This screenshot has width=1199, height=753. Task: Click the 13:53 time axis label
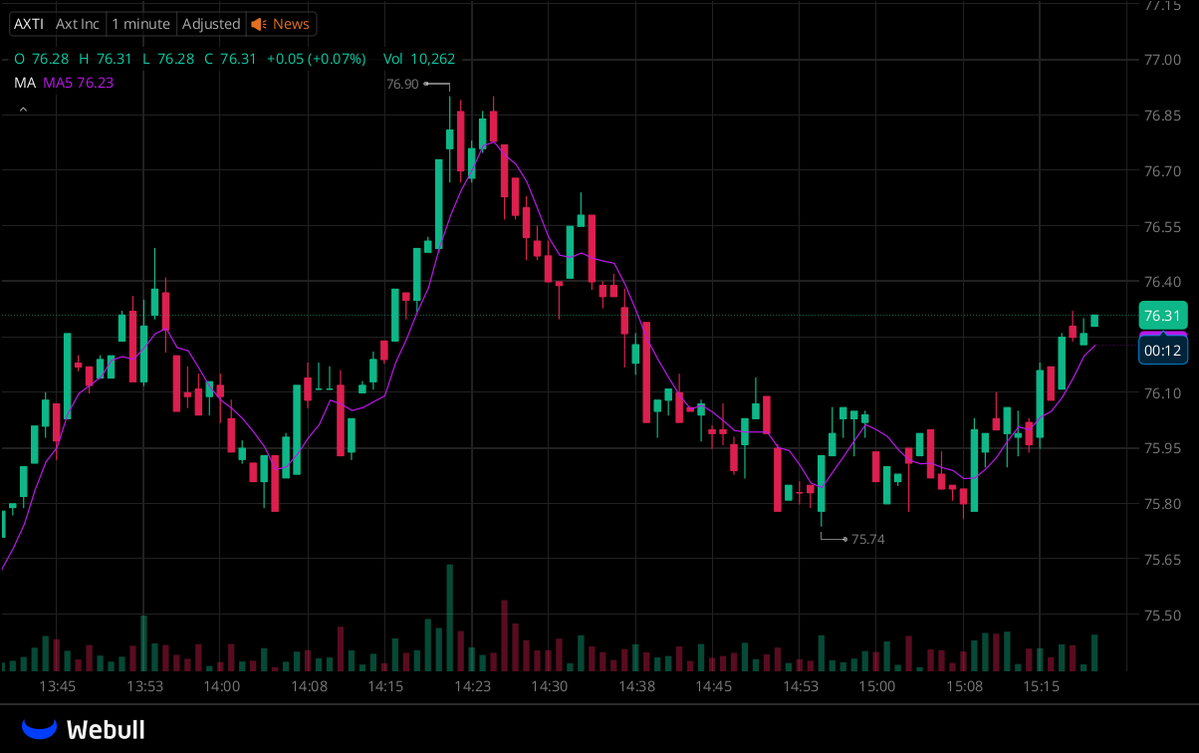145,686
